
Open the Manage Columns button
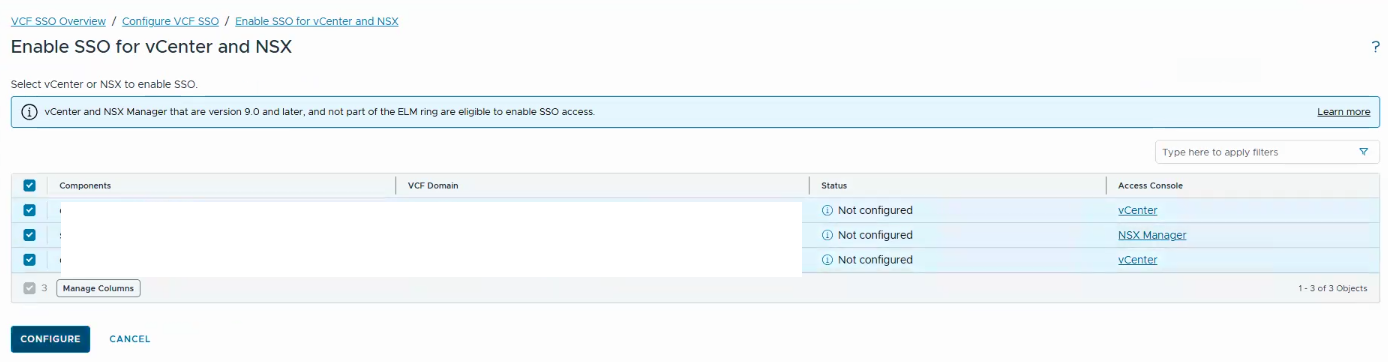pos(98,288)
